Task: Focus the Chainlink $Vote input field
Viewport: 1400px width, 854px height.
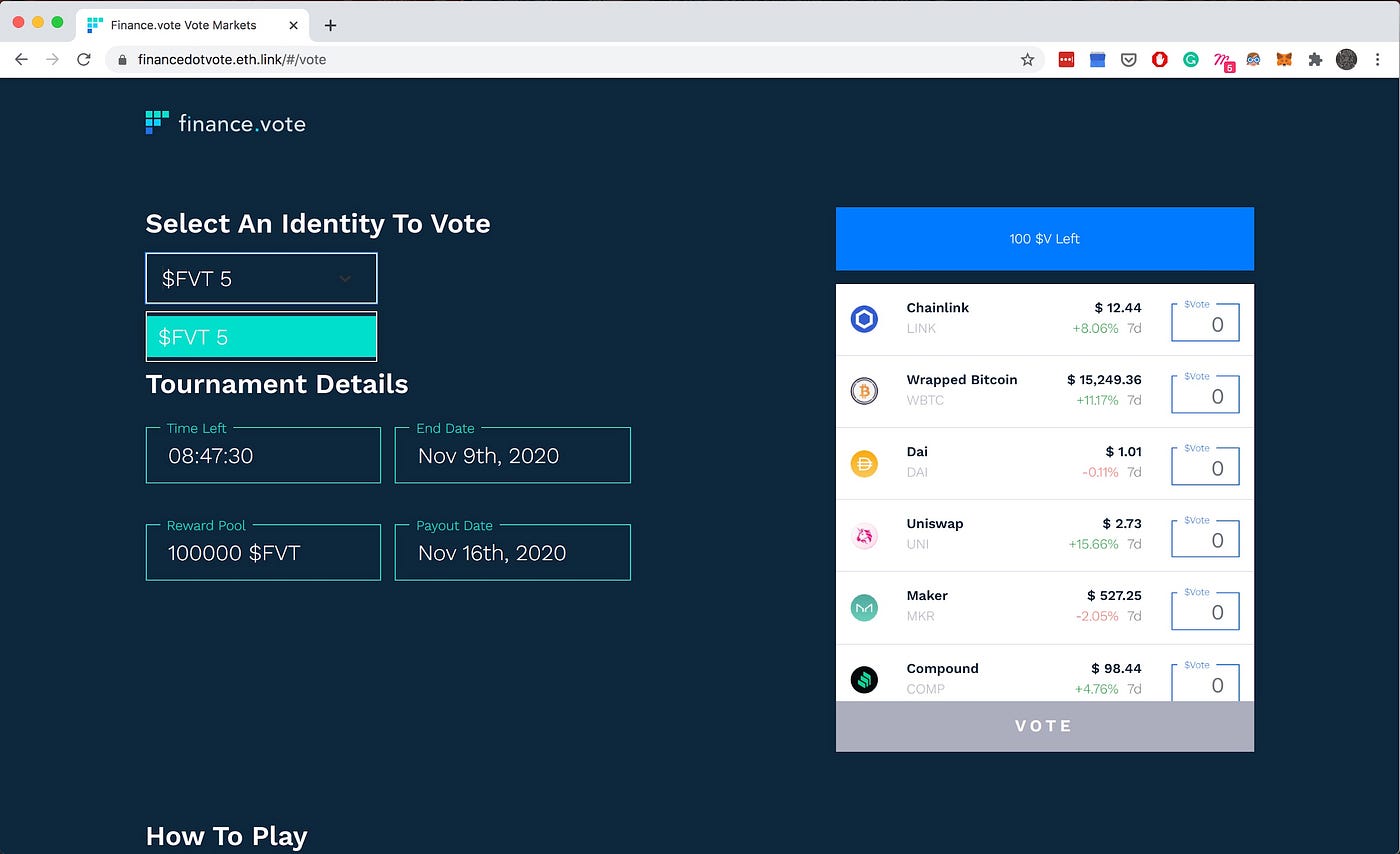Action: point(1205,322)
